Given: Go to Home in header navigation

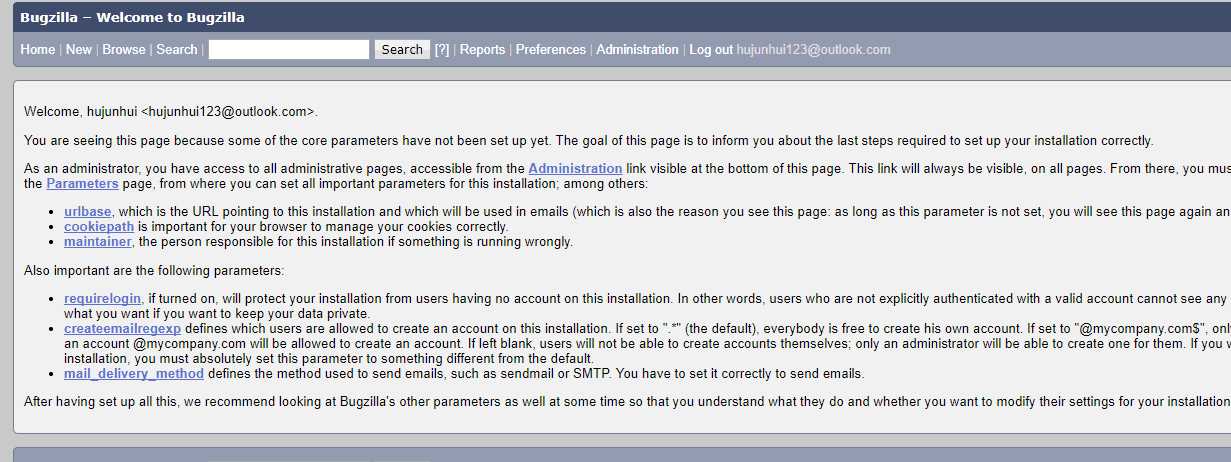Looking at the screenshot, I should tap(38, 49).
